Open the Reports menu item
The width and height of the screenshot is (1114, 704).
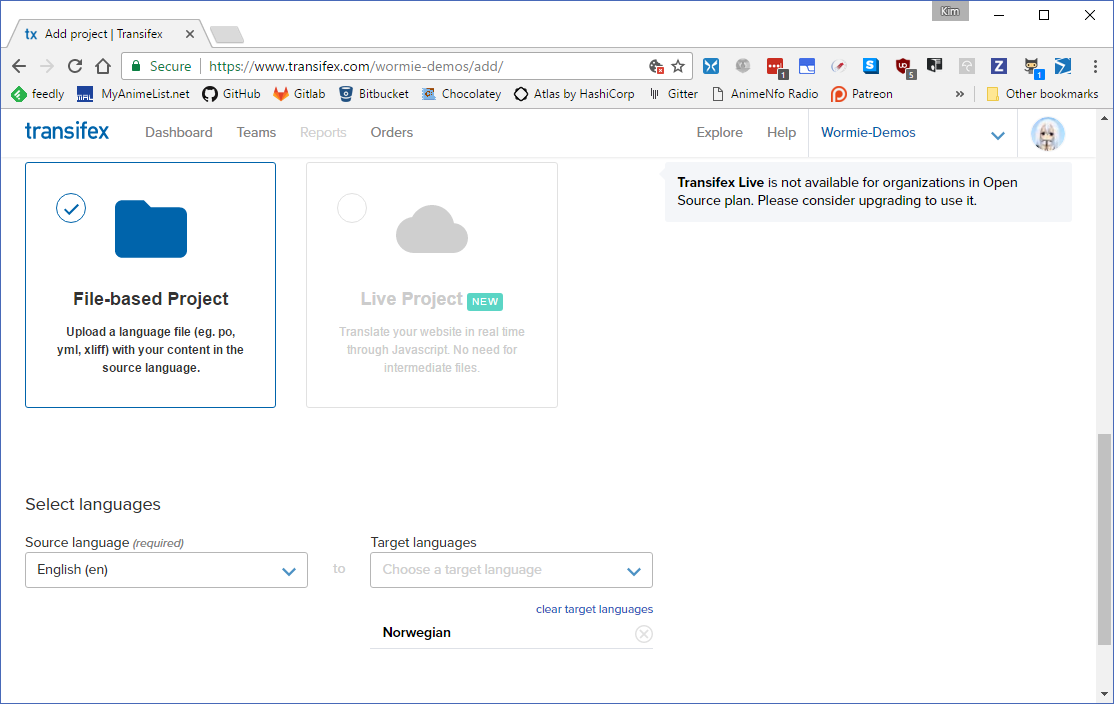click(323, 132)
